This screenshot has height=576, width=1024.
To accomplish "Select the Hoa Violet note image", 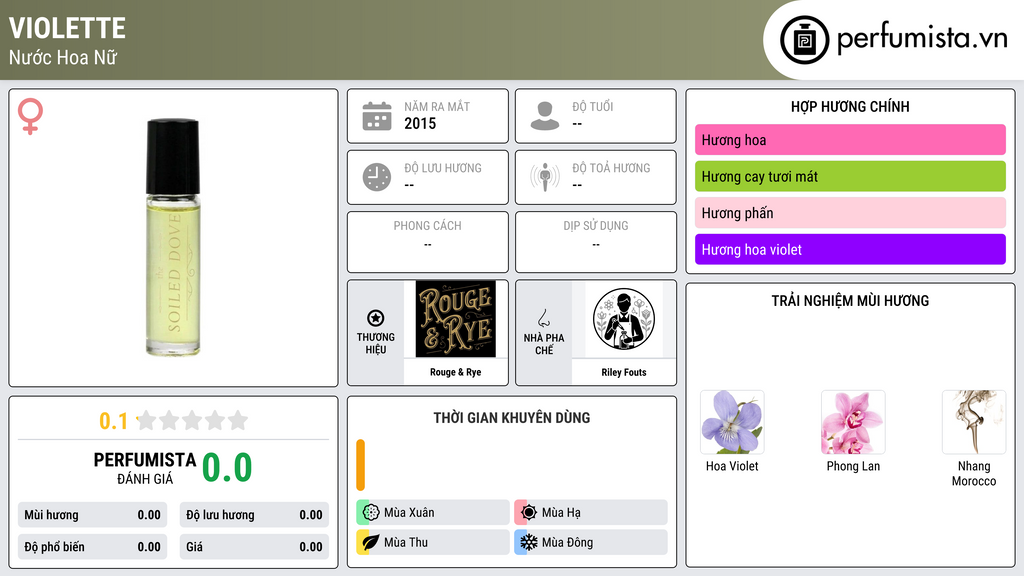I will pos(732,422).
